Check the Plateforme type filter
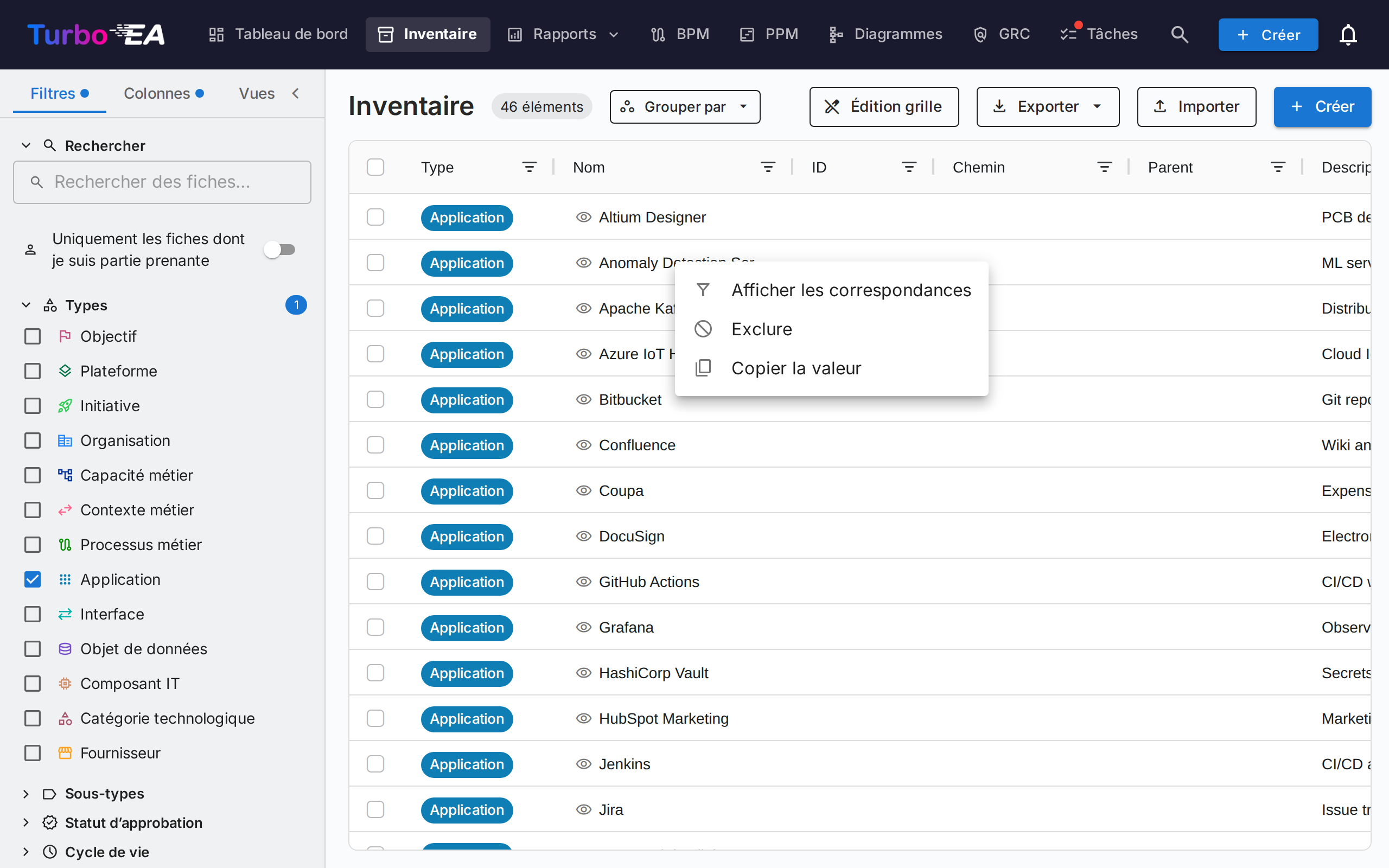 tap(33, 371)
